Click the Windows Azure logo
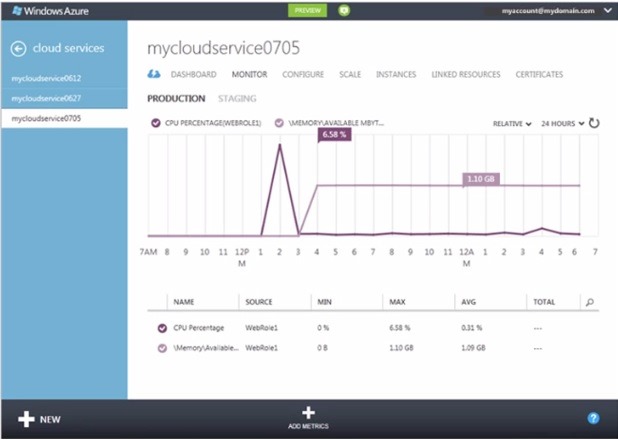The width and height of the screenshot is (618, 440). pyautogui.click(x=50, y=11)
